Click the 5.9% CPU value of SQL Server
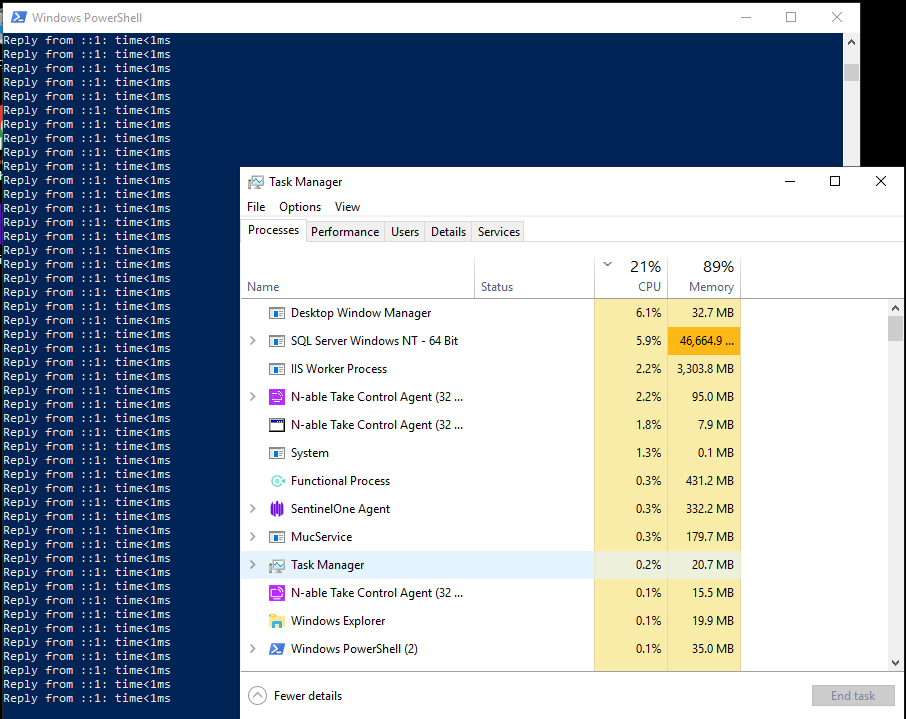The width and height of the screenshot is (906, 719). [x=648, y=341]
